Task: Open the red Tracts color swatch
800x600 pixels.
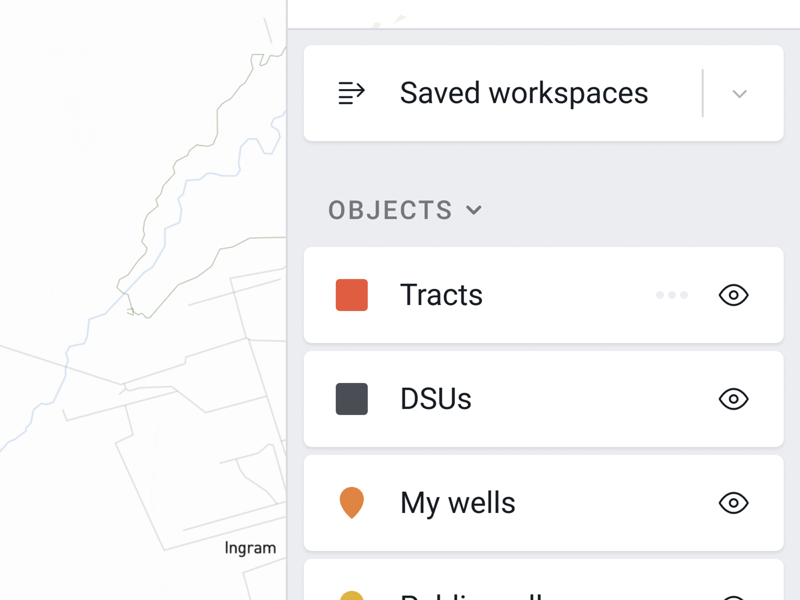Action: pos(352,295)
